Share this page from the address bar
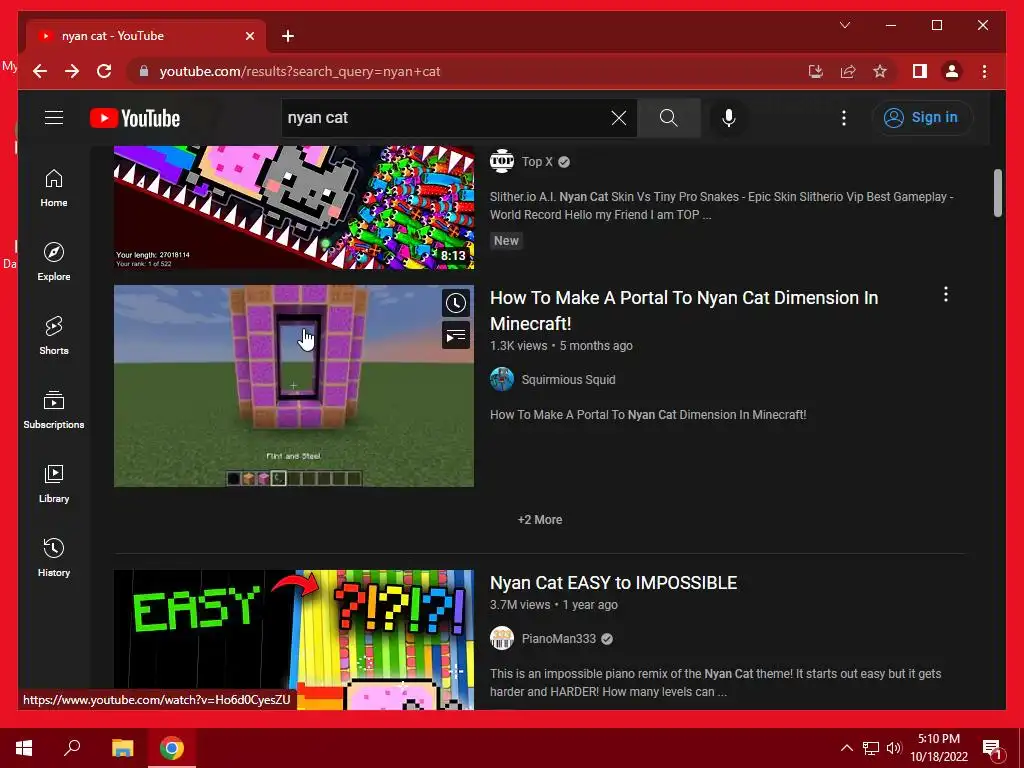 848,71
